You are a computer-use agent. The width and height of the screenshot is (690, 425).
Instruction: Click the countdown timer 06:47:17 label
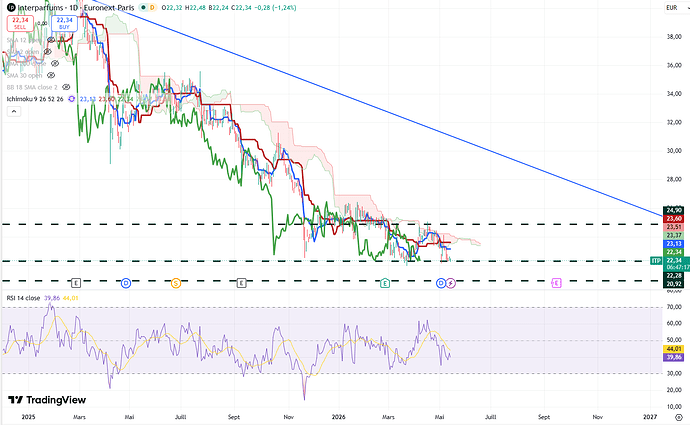[x=676, y=267]
